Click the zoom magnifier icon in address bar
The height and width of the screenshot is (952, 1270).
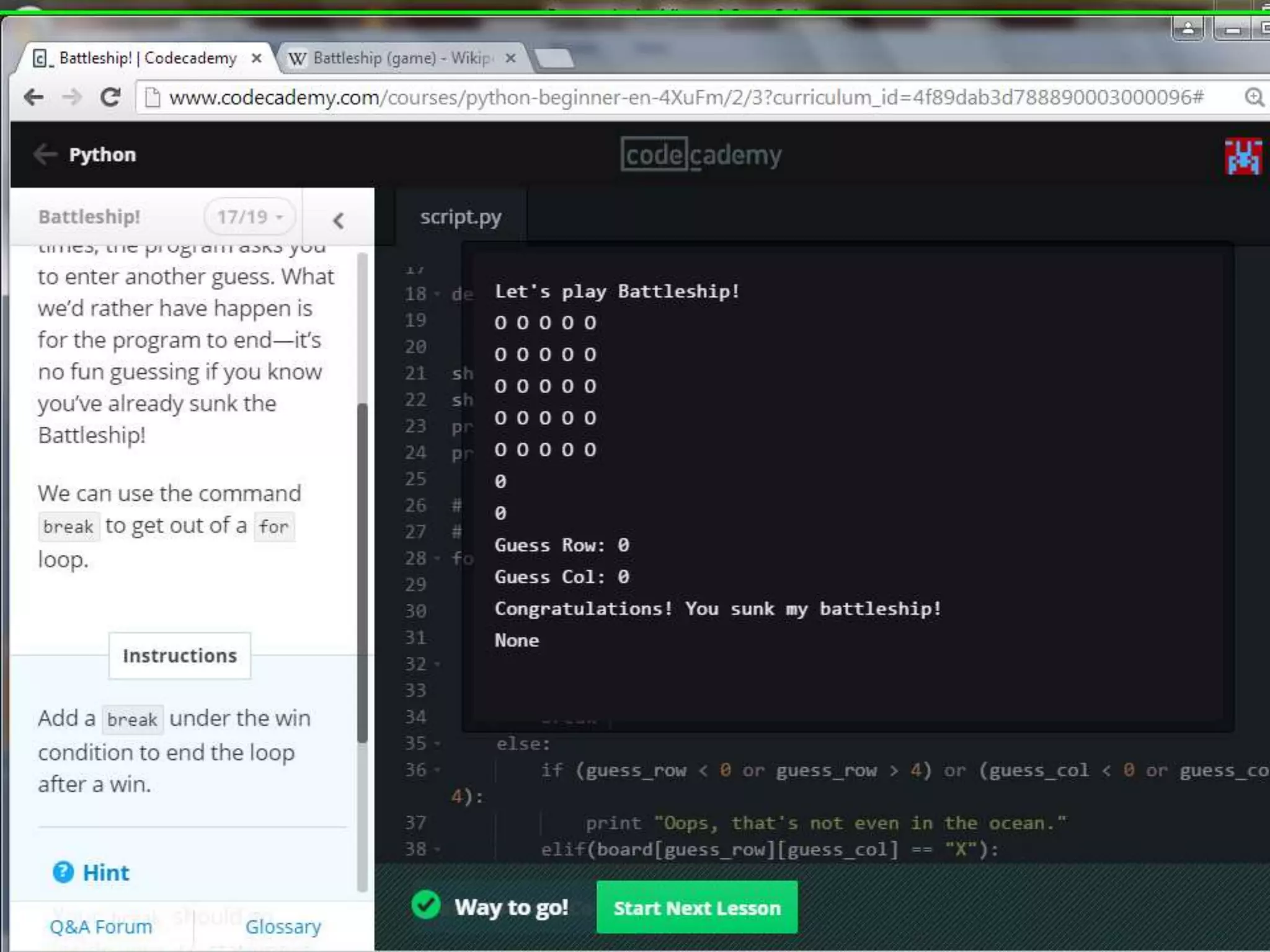click(x=1254, y=97)
